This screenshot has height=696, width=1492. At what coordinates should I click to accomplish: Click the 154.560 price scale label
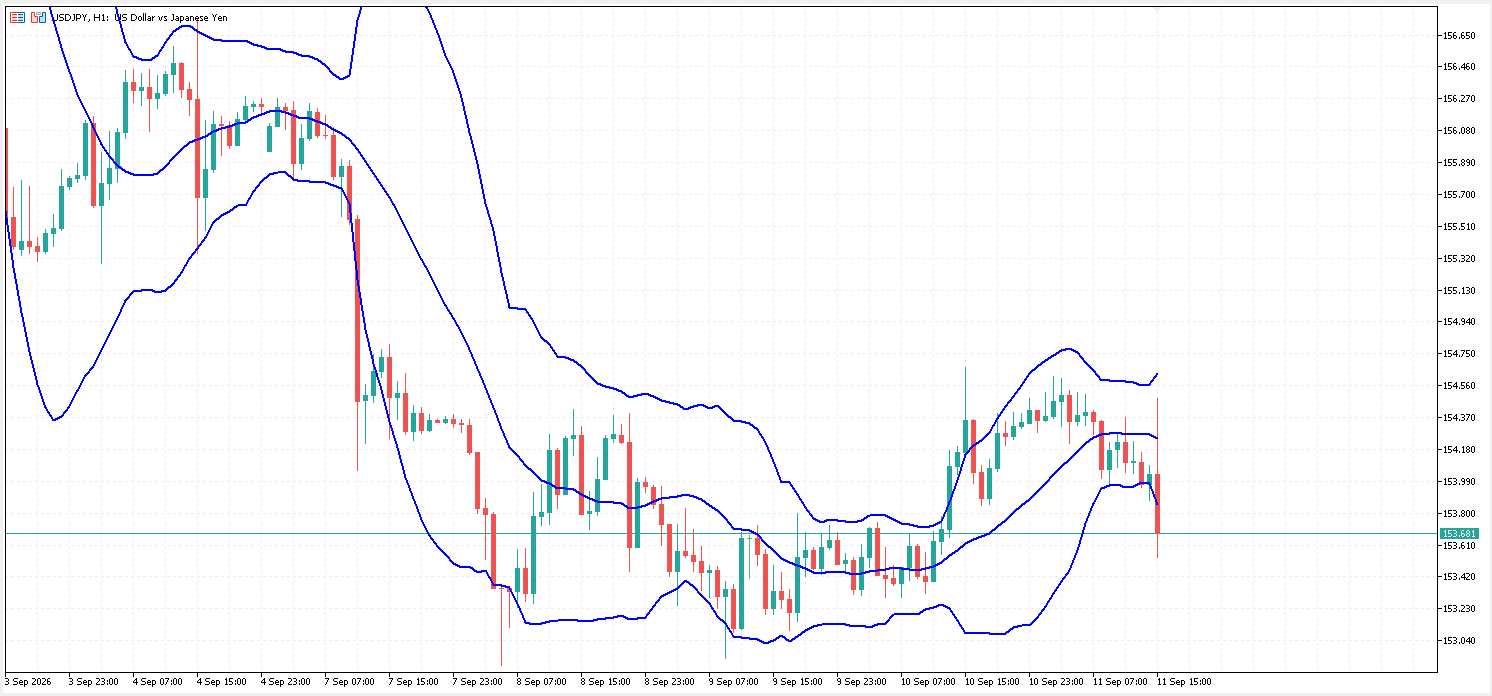[x=1460, y=386]
